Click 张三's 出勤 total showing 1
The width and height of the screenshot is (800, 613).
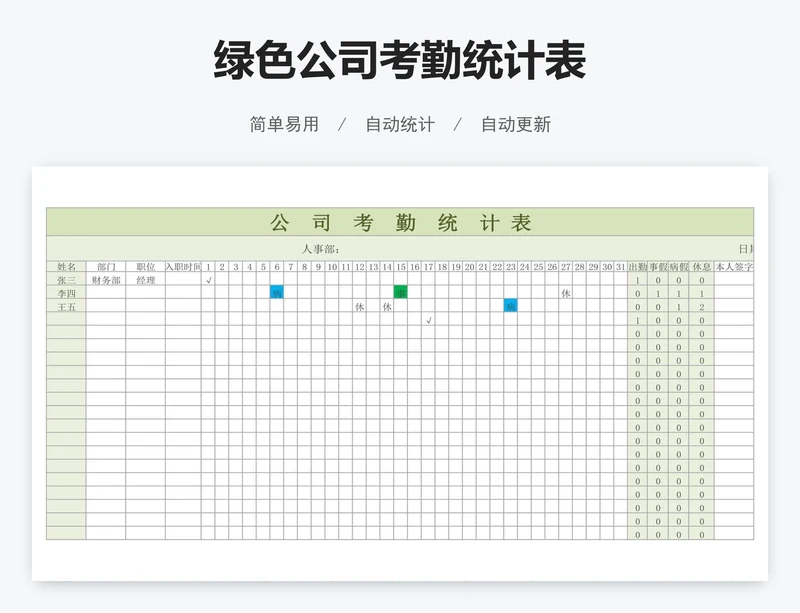pyautogui.click(x=637, y=280)
